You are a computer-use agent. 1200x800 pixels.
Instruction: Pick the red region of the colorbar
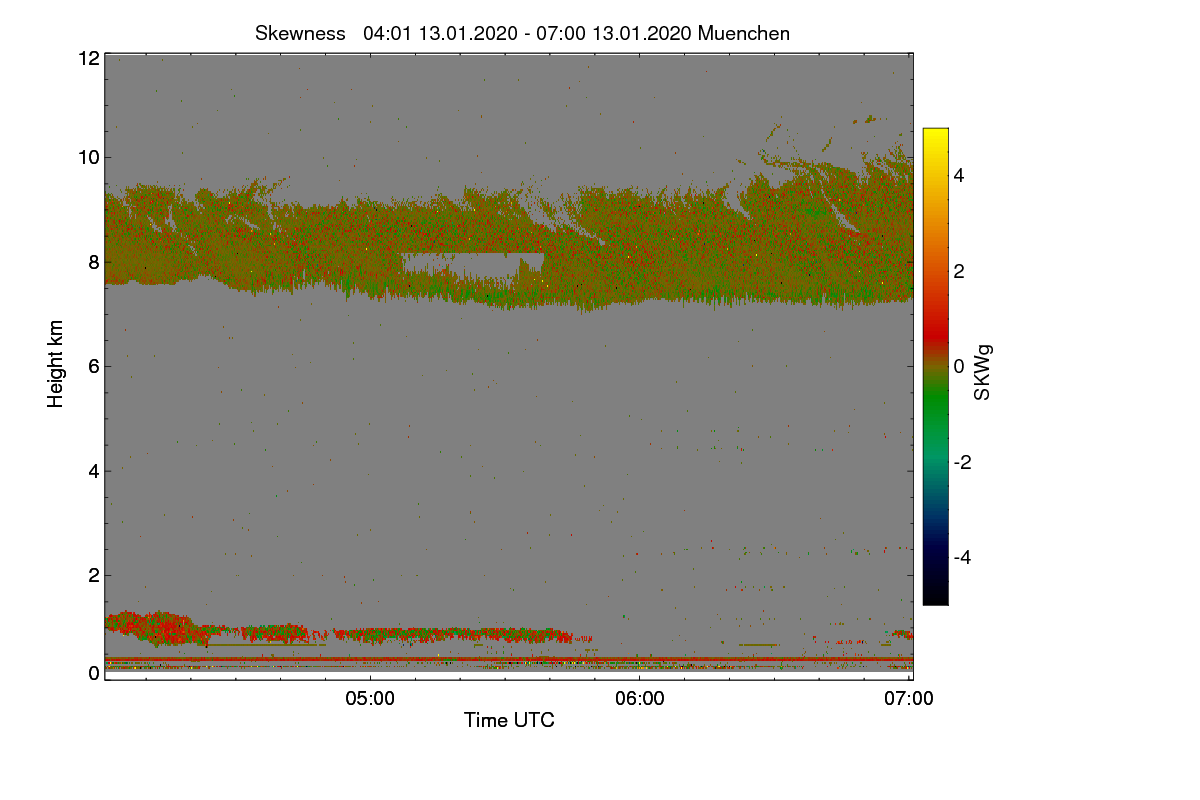point(935,330)
